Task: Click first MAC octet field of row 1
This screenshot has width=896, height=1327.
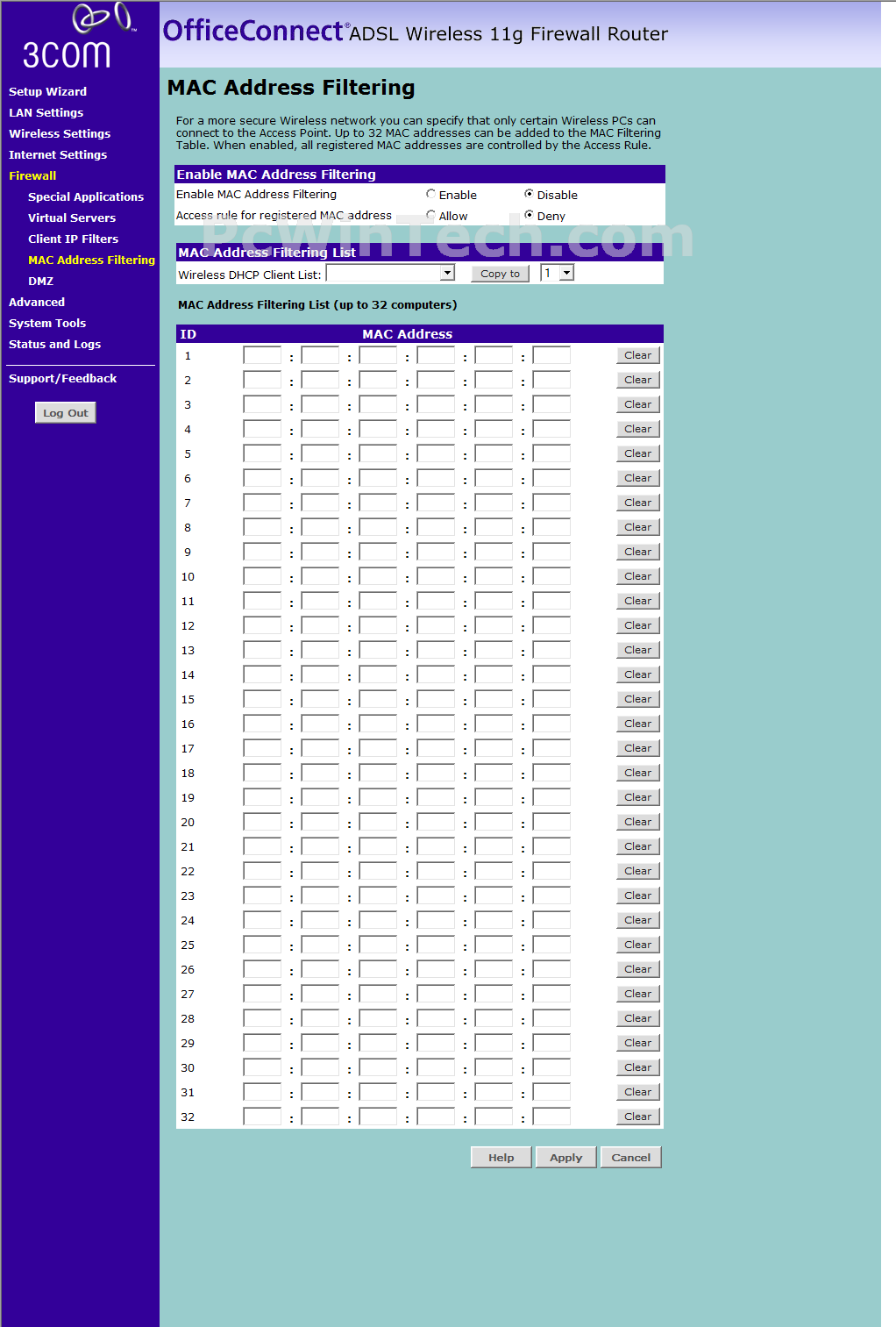Action: pyautogui.click(x=262, y=355)
